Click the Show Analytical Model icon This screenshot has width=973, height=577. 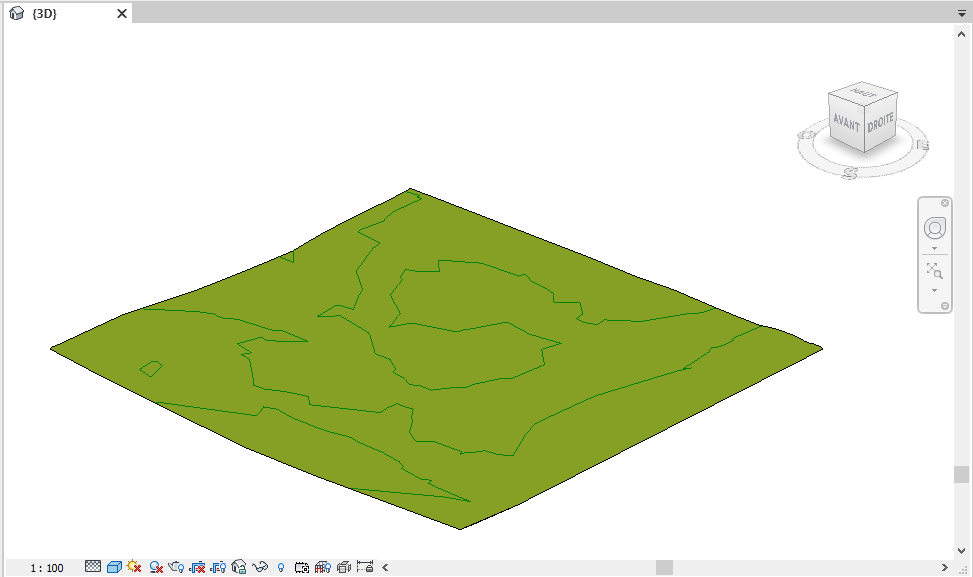click(322, 567)
